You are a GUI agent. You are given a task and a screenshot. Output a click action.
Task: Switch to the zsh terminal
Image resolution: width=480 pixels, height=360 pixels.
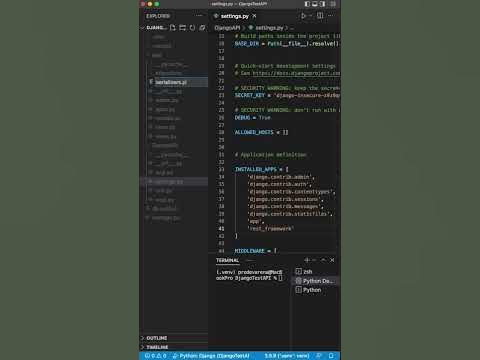coord(315,272)
